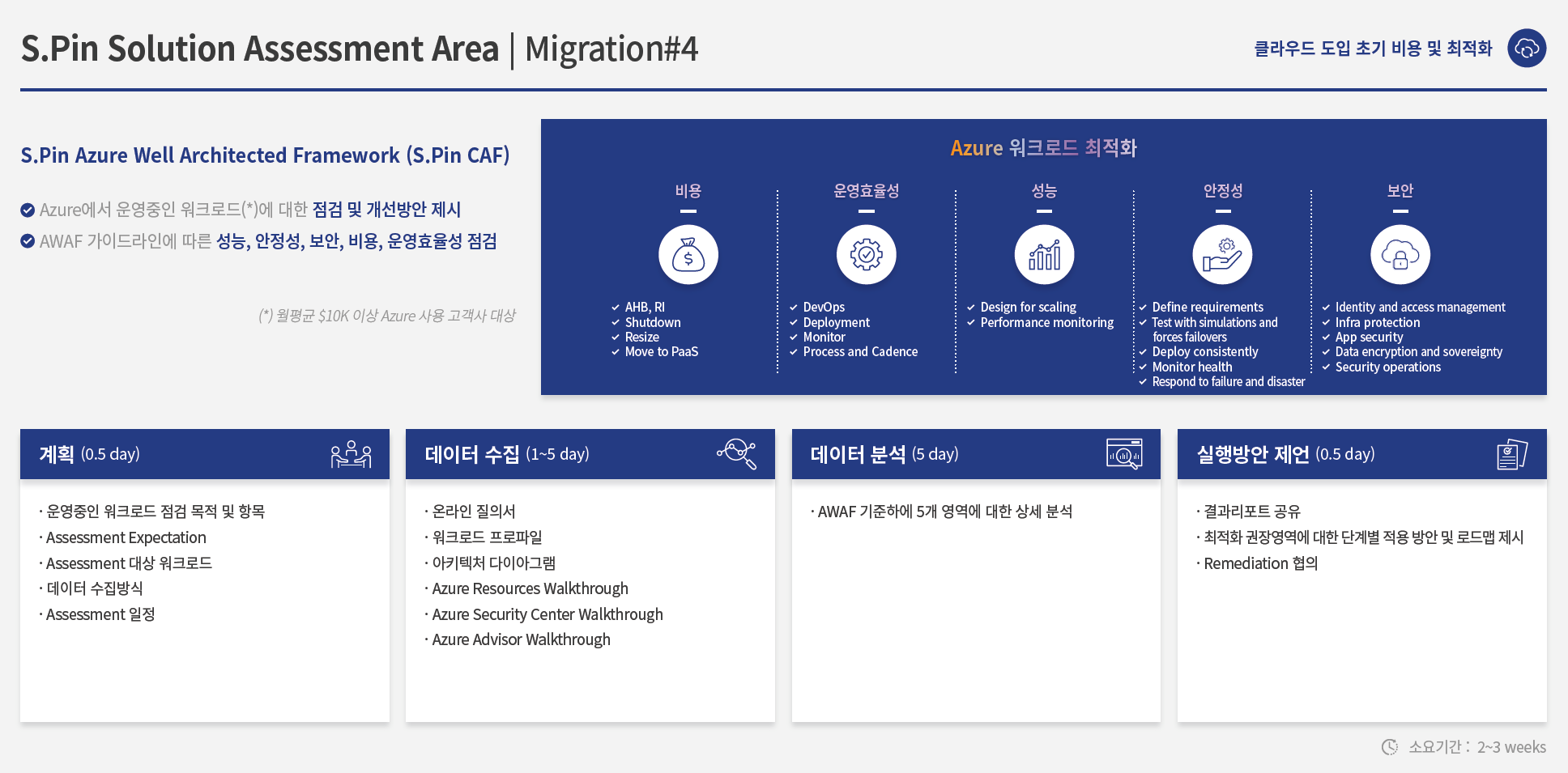
Task: Click the clock icon beside 소요기간
Action: tap(1390, 747)
